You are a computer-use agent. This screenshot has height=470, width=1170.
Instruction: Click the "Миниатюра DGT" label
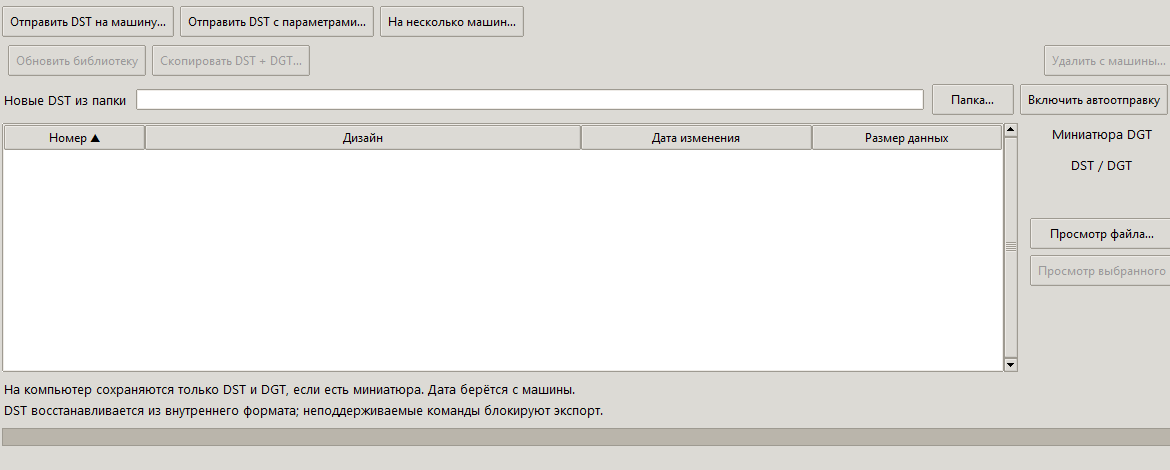1101,135
